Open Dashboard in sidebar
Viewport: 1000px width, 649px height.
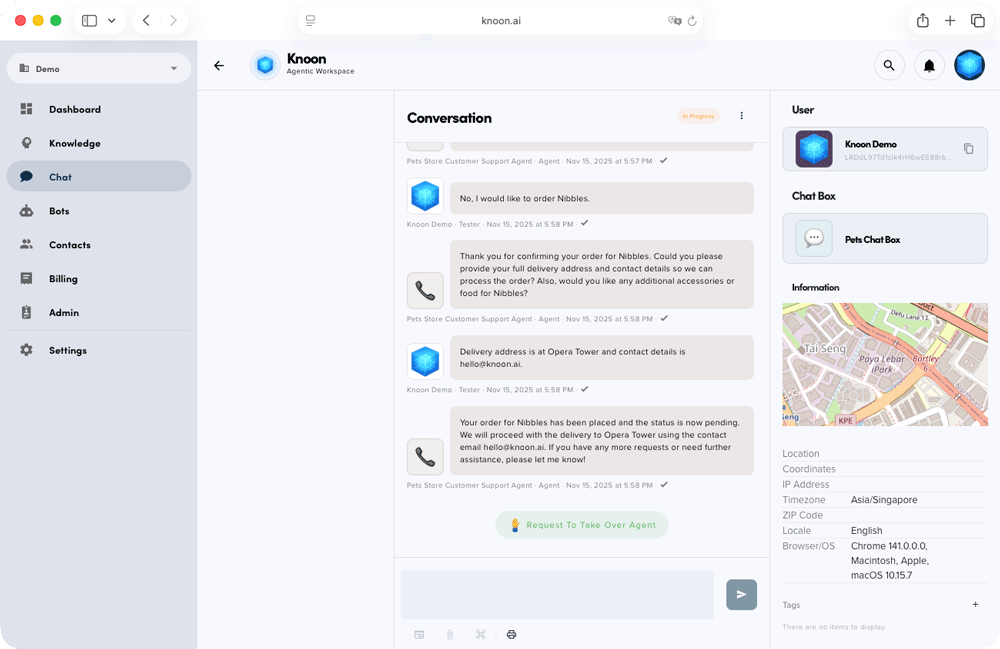click(75, 109)
